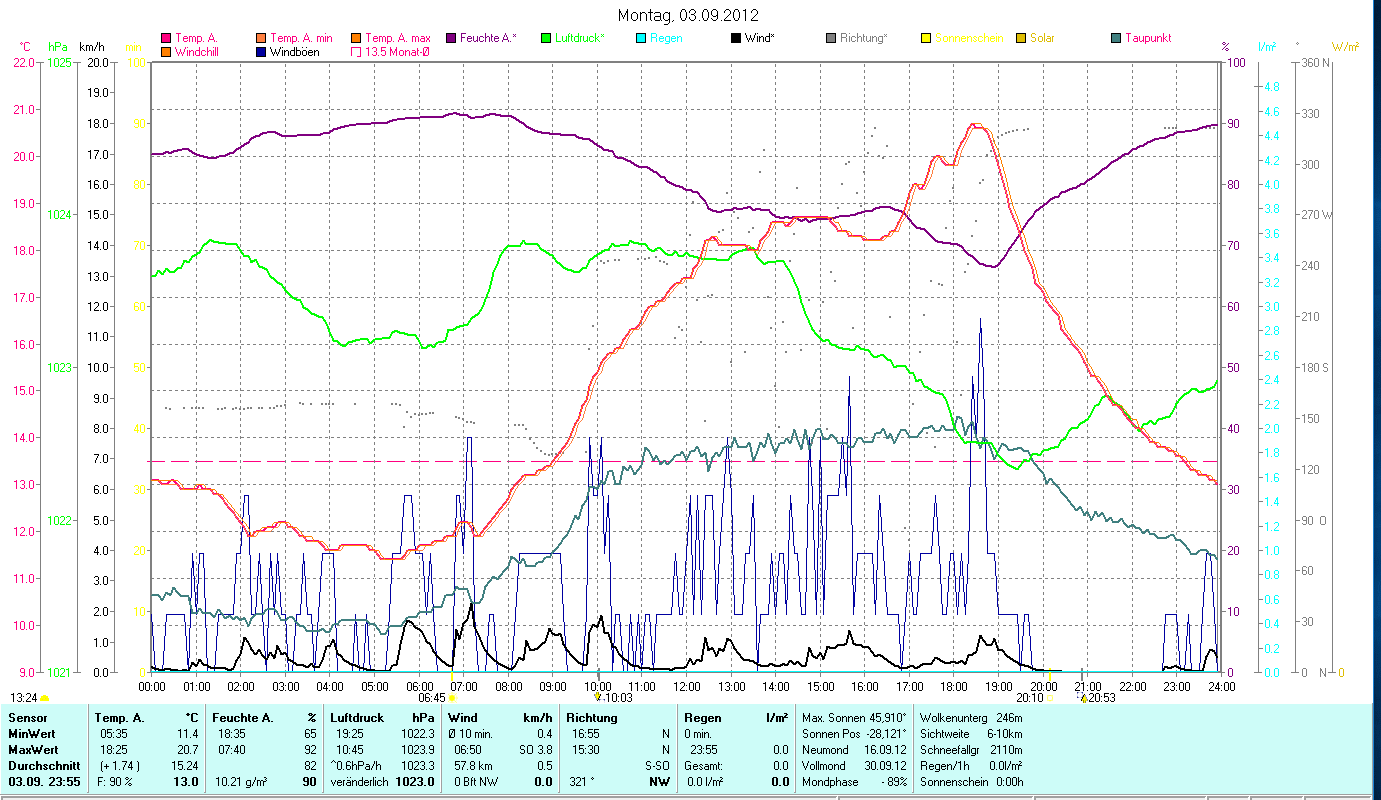Click the sun marker icon beside 20:53
The height and width of the screenshot is (800, 1381).
click(x=1082, y=697)
